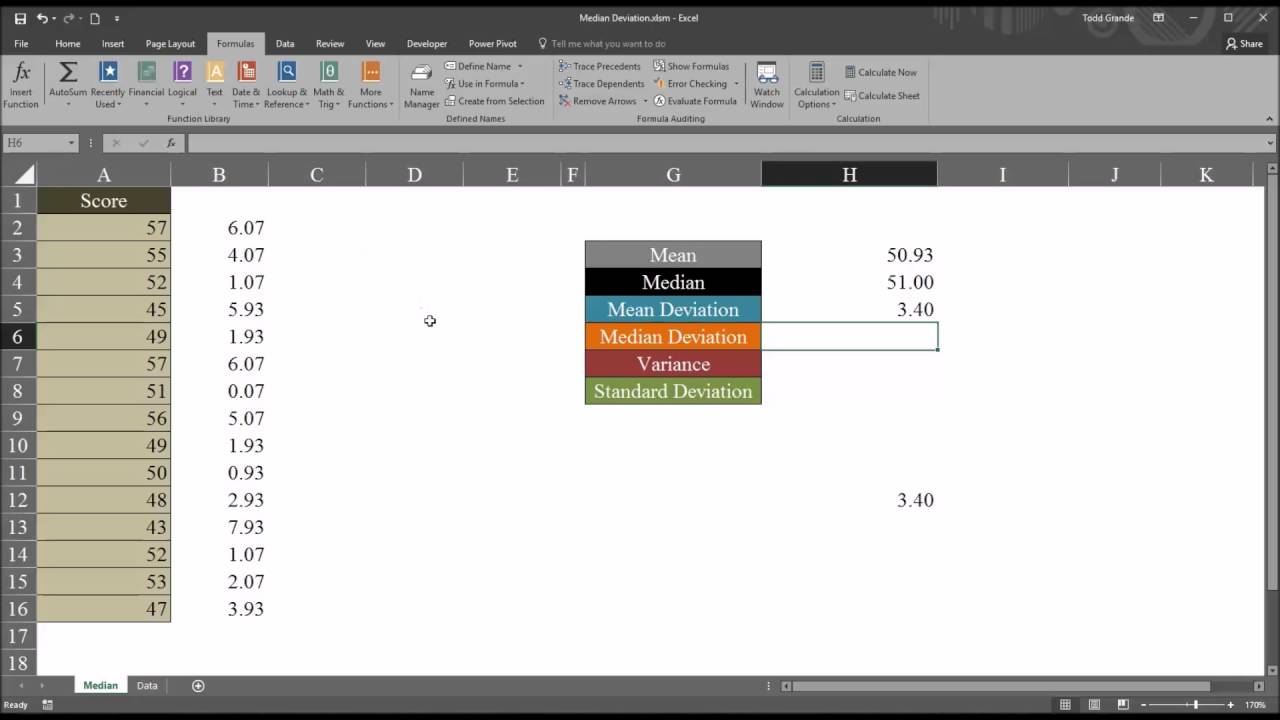Select the Select All corner triangle
Image resolution: width=1280 pixels, height=720 pixels.
tap(23, 175)
